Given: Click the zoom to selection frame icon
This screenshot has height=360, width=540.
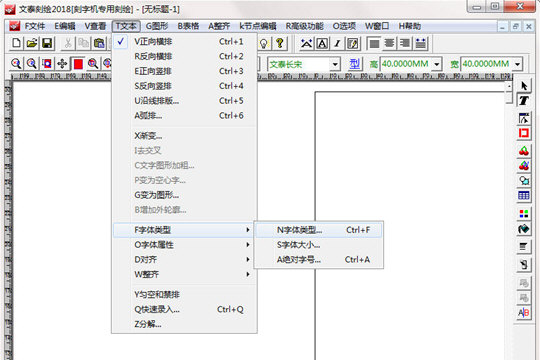Looking at the screenshot, I should (x=47, y=63).
